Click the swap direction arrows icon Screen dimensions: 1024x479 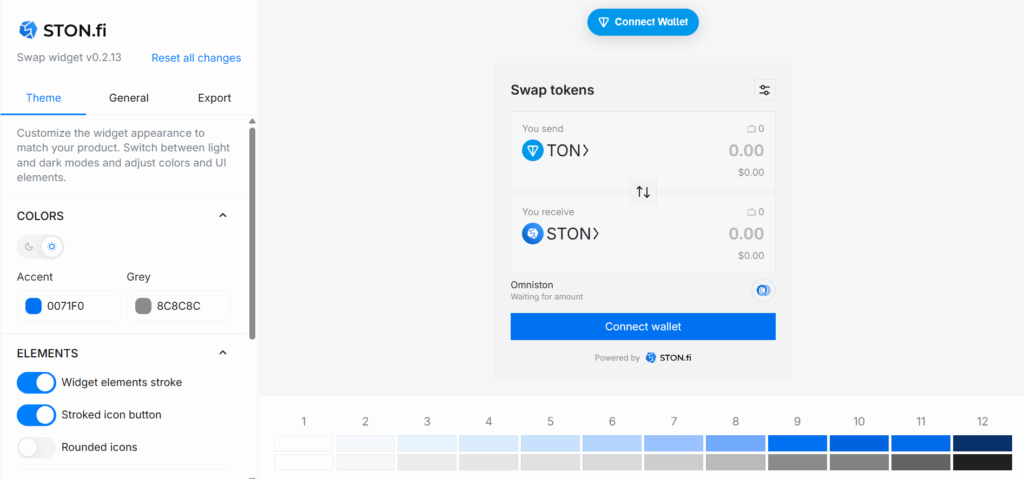643,191
